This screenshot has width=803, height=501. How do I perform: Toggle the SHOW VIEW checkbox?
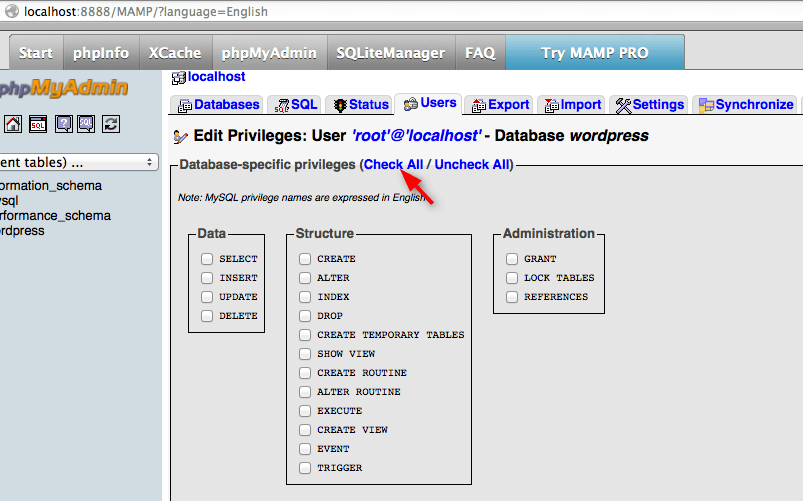[305, 353]
